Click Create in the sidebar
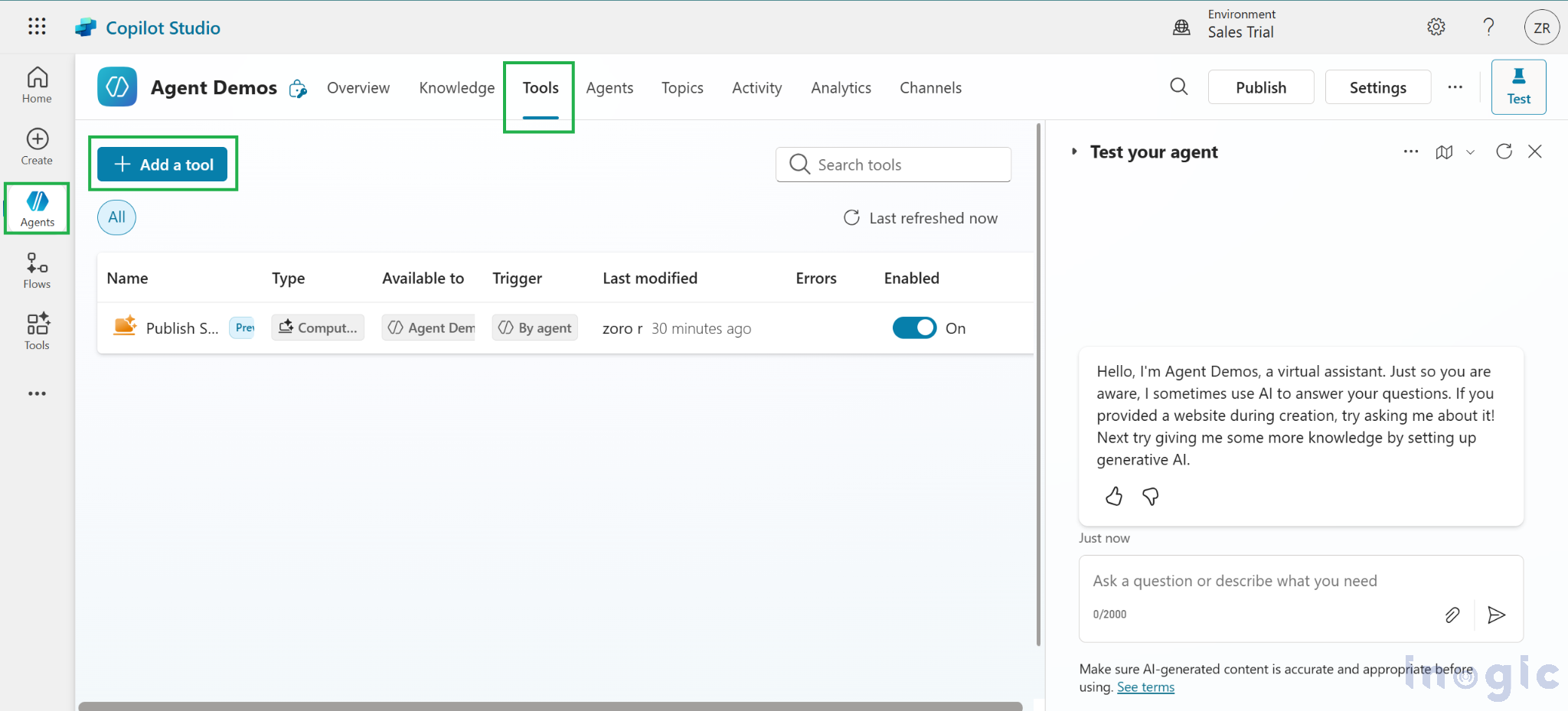Image resolution: width=1568 pixels, height=711 pixels. [37, 146]
